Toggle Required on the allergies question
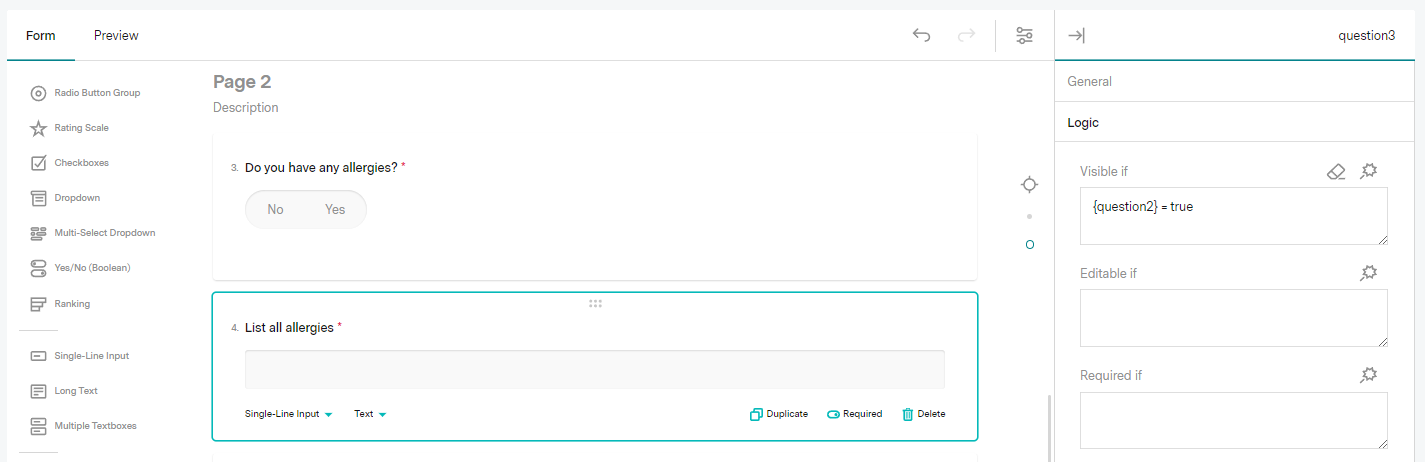 click(854, 414)
